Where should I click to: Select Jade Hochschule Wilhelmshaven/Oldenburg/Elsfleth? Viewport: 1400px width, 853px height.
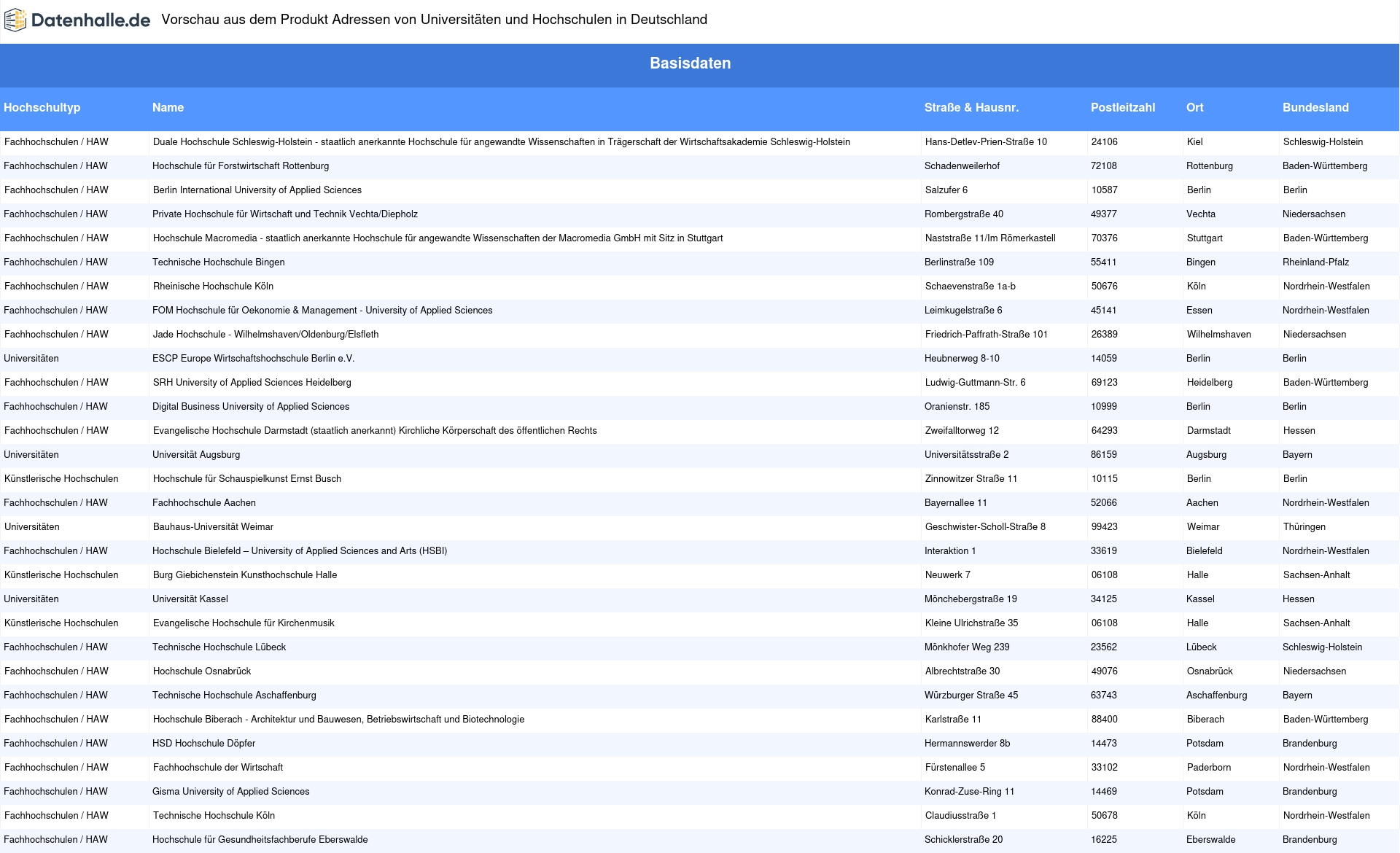(x=265, y=335)
